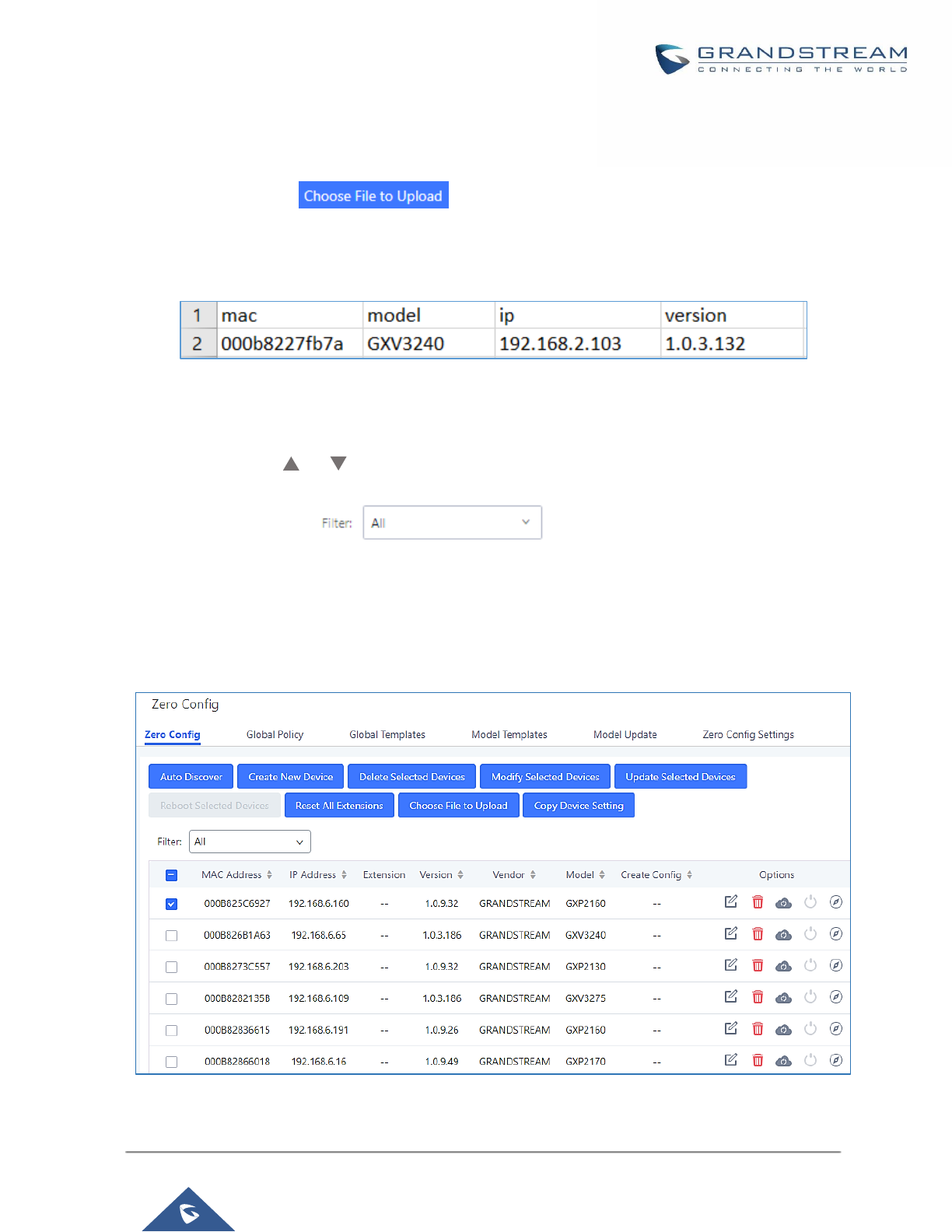Open compass icon for device 000B8273C557
The image size is (952, 1232).
coord(836,965)
